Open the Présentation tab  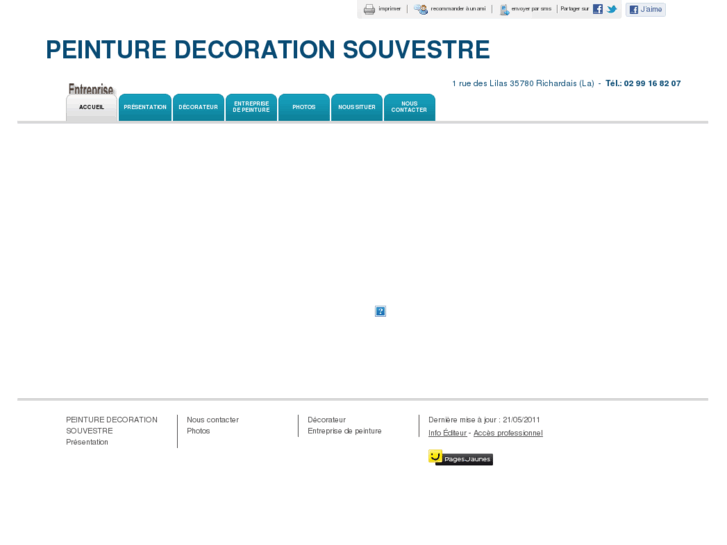(145, 108)
